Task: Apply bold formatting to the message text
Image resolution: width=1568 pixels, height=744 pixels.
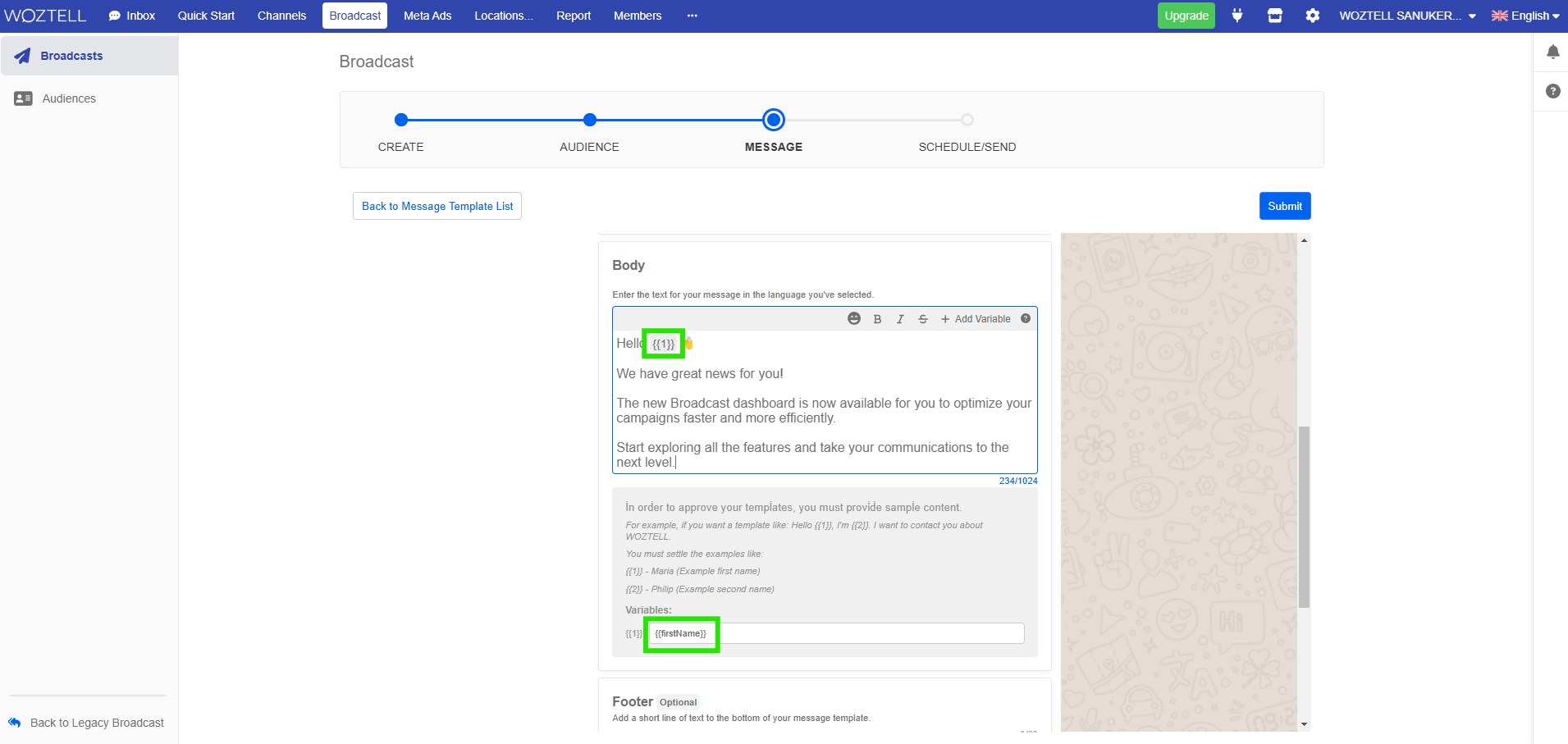Action: pyautogui.click(x=877, y=318)
